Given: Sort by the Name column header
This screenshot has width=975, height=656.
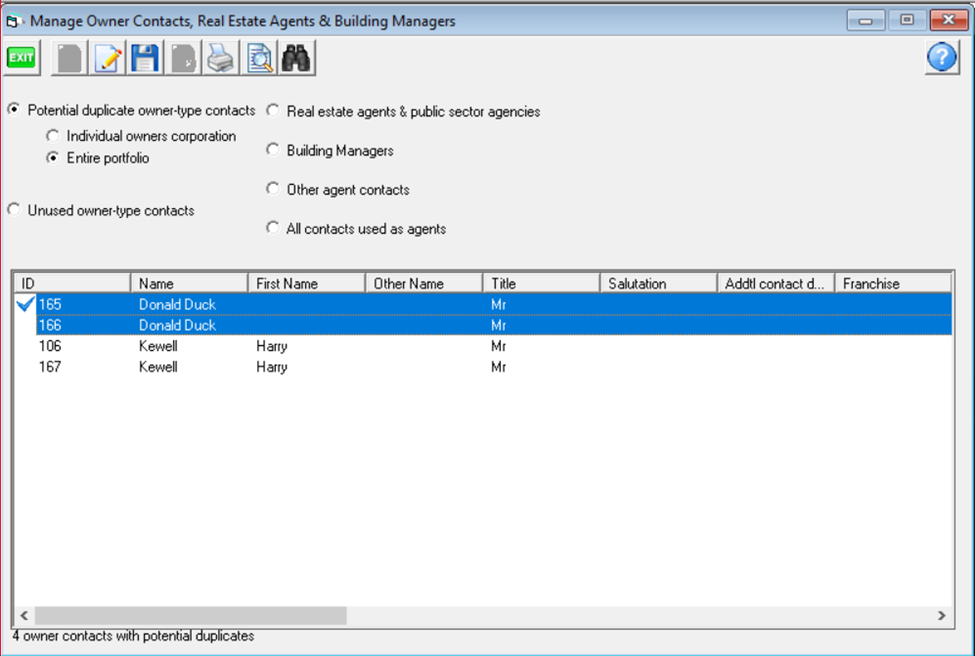Looking at the screenshot, I should click(189, 284).
